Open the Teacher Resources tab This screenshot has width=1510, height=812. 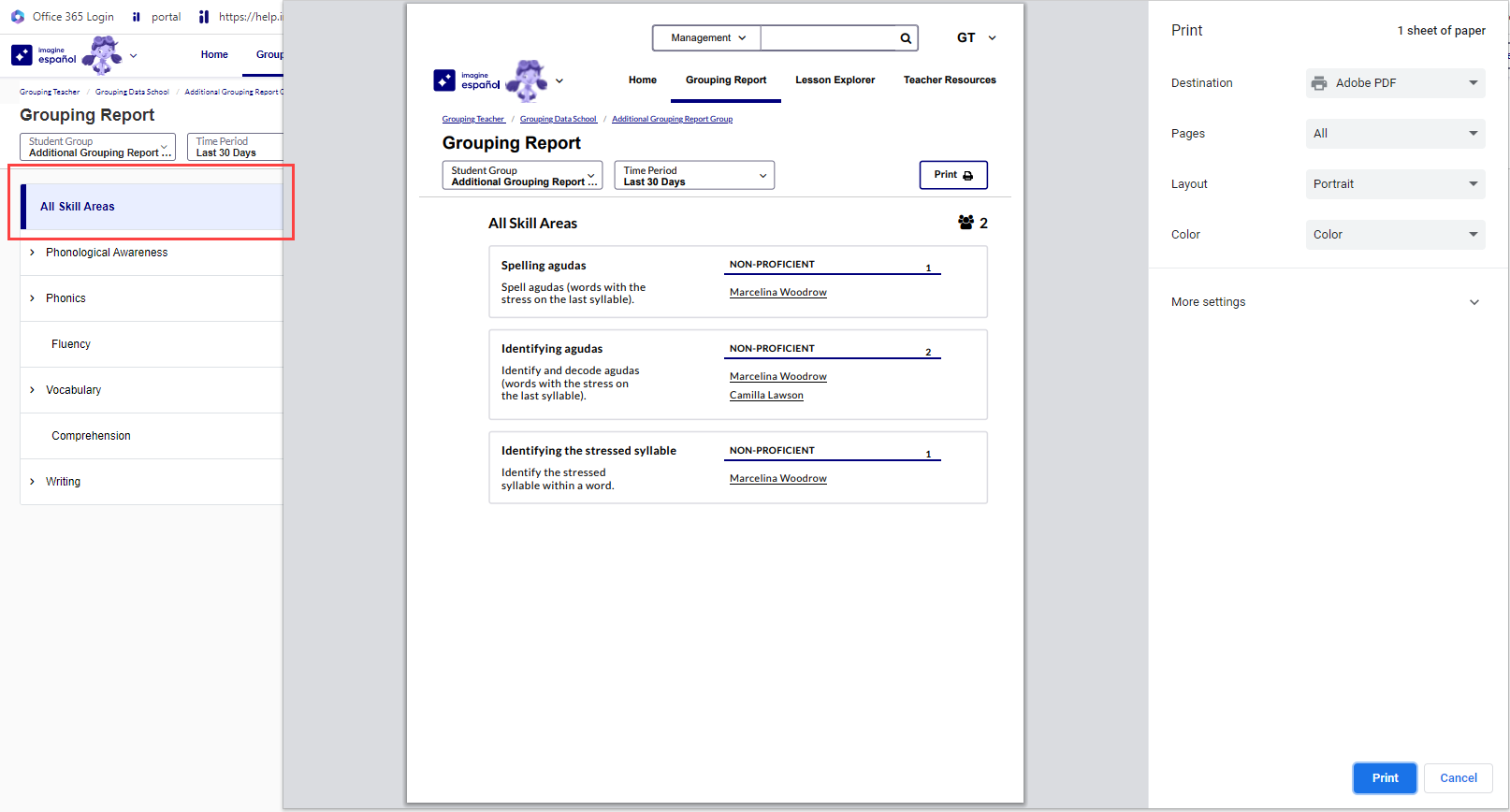(x=950, y=80)
